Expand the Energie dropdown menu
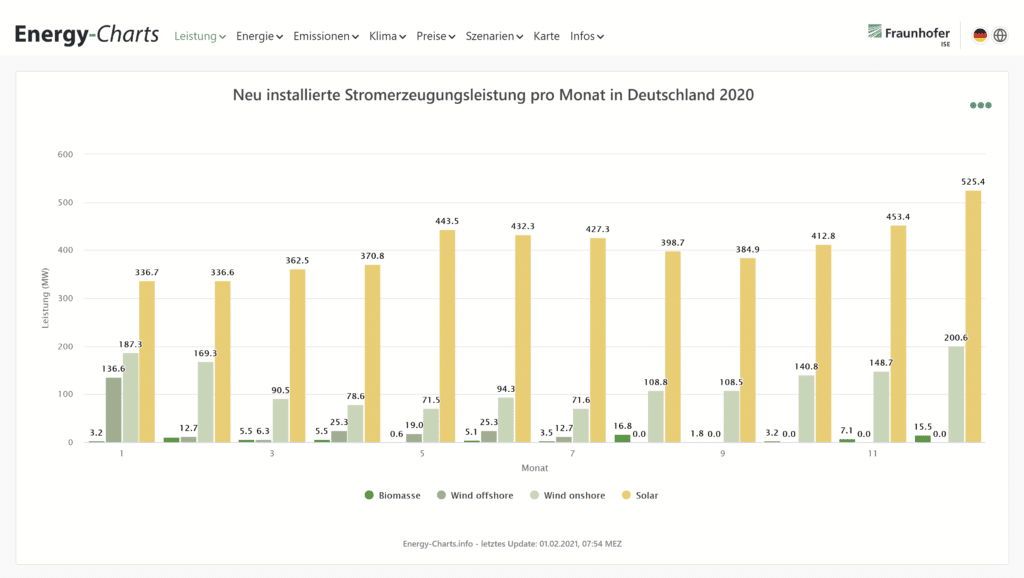 pos(259,36)
